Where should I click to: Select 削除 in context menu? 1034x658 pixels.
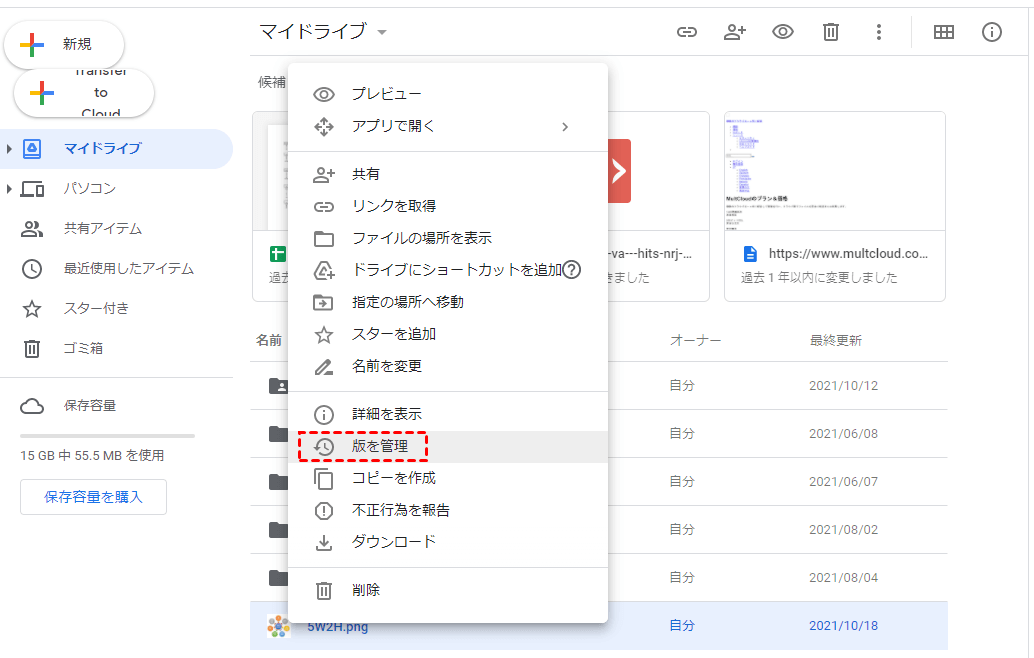click(448, 591)
